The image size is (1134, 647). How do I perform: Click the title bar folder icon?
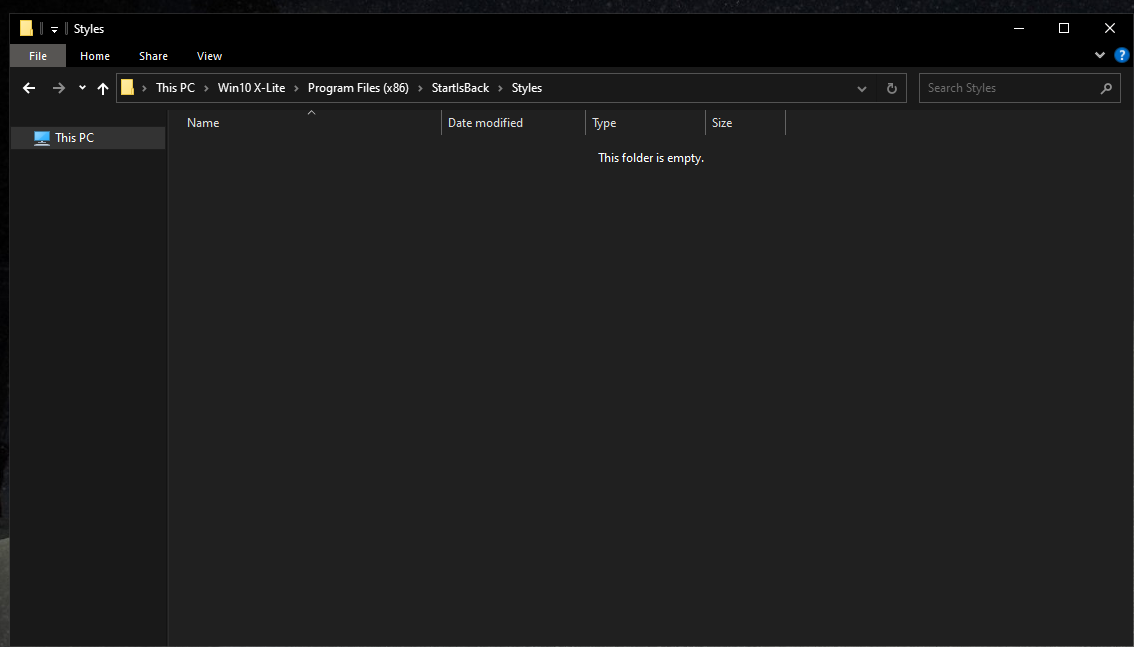point(27,28)
